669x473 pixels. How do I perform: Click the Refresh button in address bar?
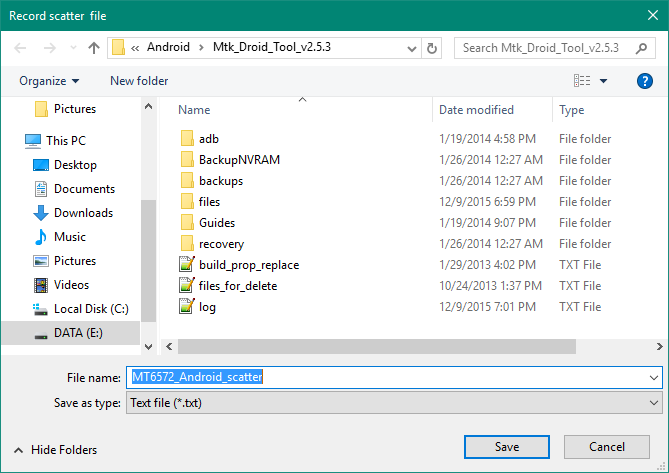432,47
